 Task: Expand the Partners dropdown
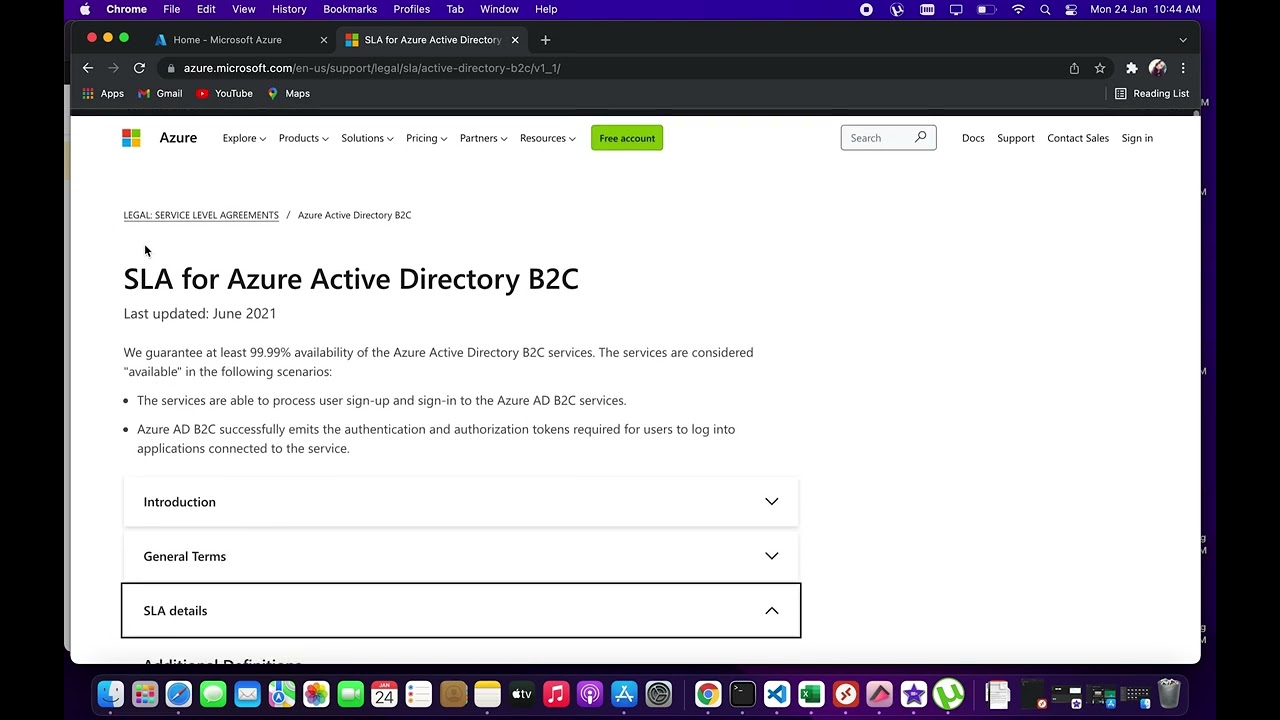[483, 138]
